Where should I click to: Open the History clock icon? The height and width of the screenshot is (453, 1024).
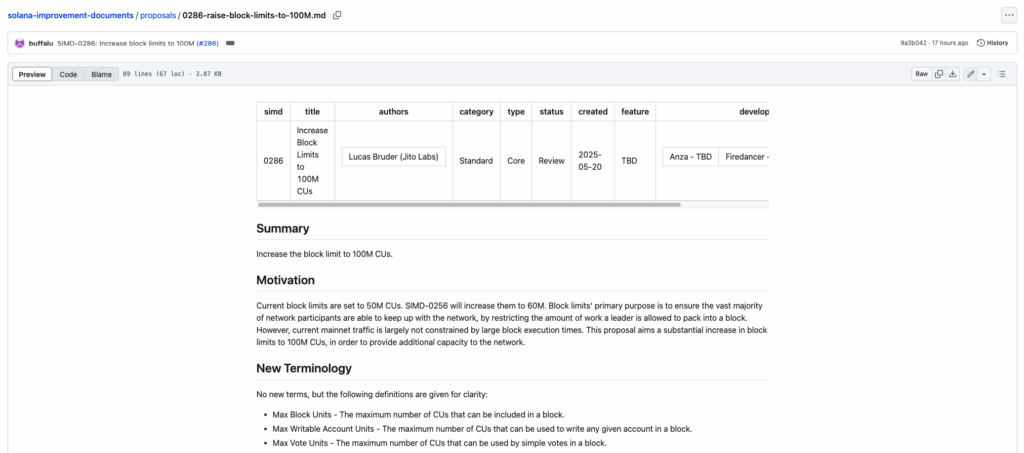pos(980,43)
